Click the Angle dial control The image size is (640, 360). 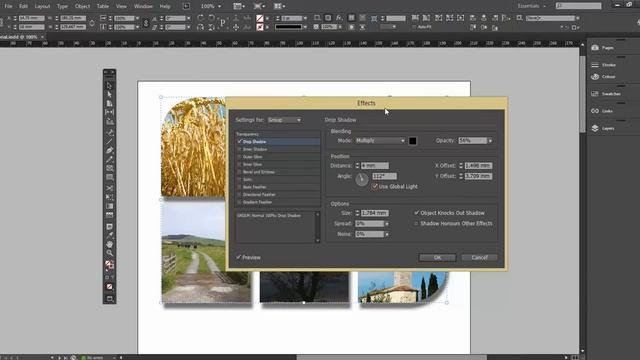coord(362,179)
